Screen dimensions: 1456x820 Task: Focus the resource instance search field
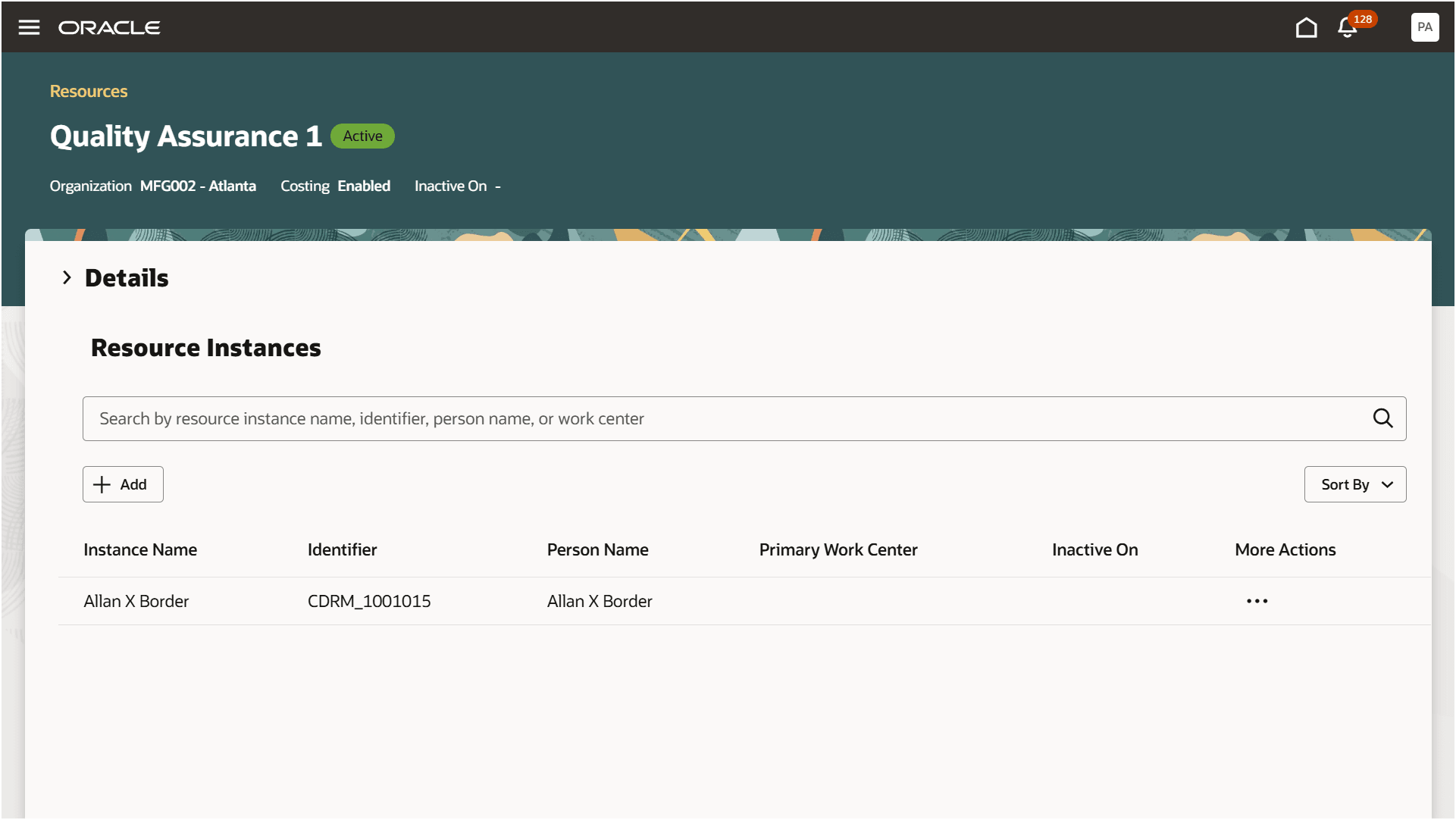[744, 418]
